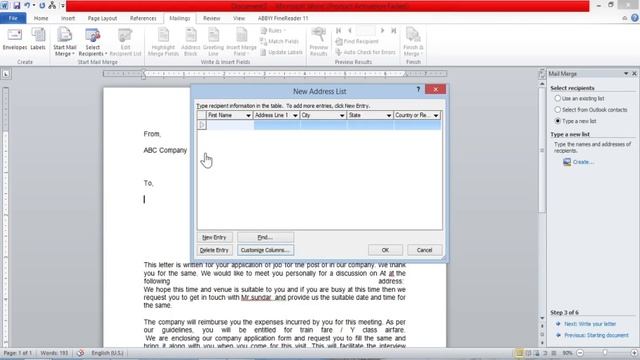Image resolution: width=640 pixels, height=360 pixels.
Task: Switch to Insert tab
Action: point(68,18)
